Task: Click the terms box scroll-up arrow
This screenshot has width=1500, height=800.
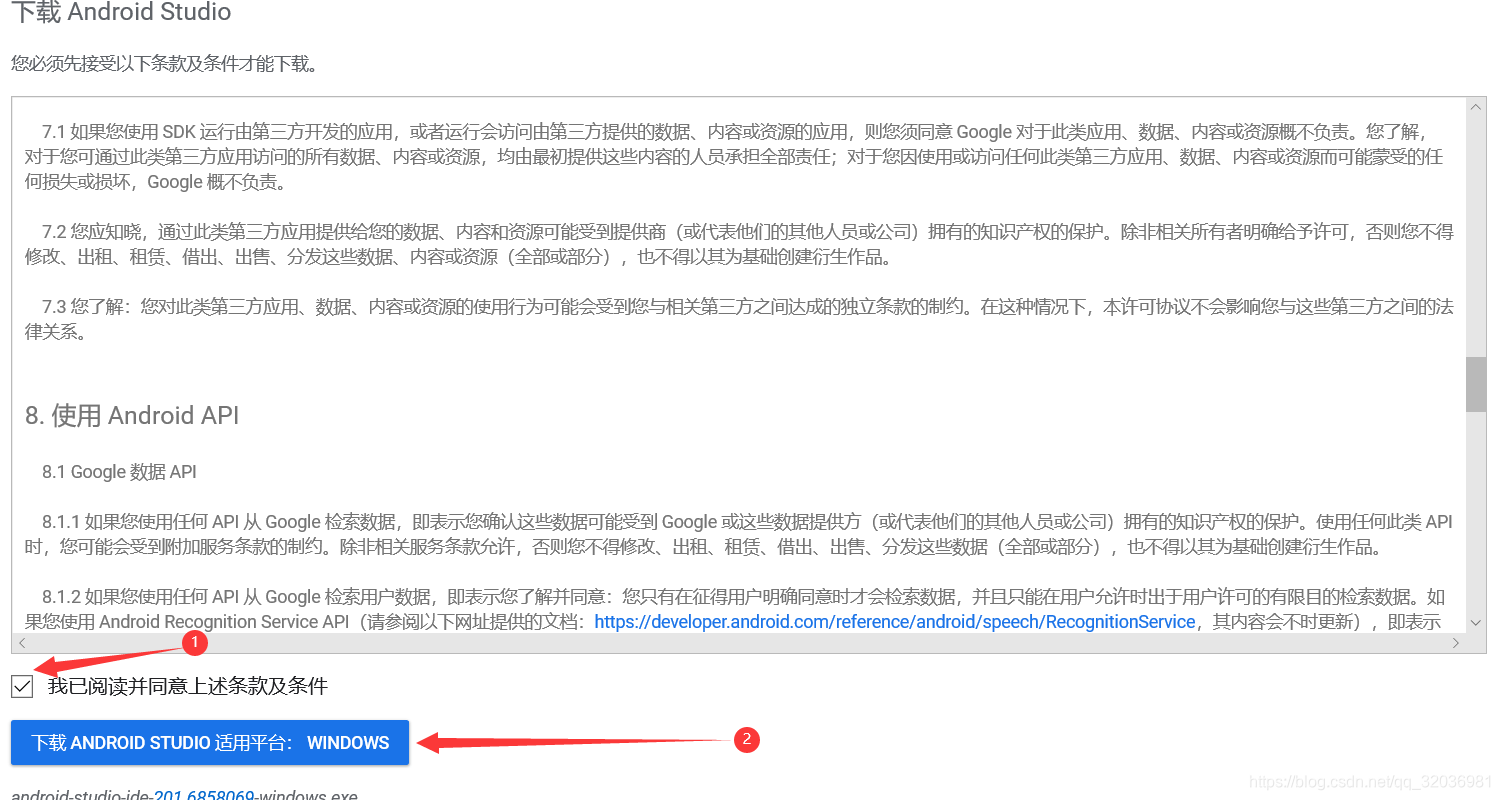Action: [1476, 106]
